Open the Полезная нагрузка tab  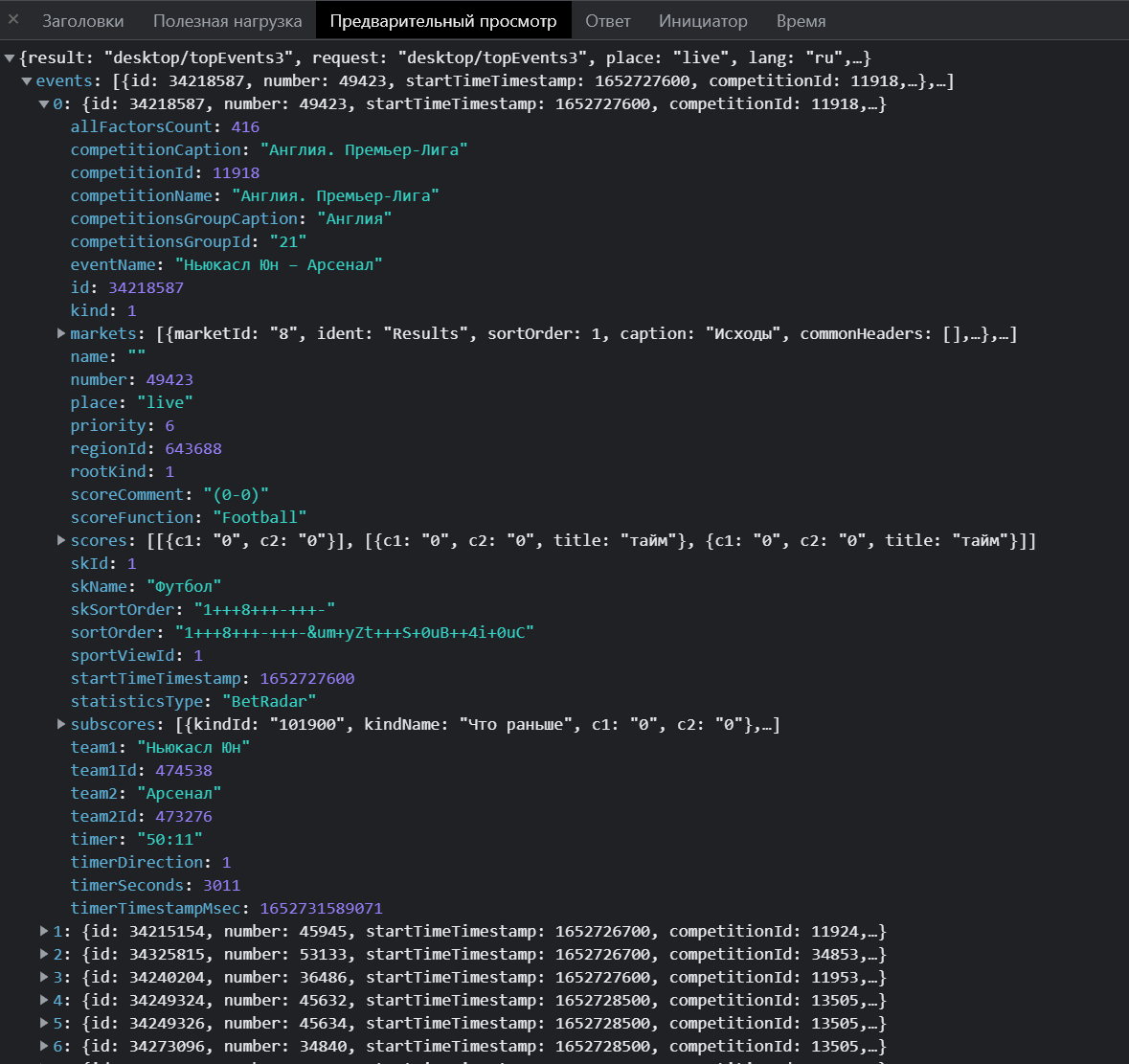228,21
